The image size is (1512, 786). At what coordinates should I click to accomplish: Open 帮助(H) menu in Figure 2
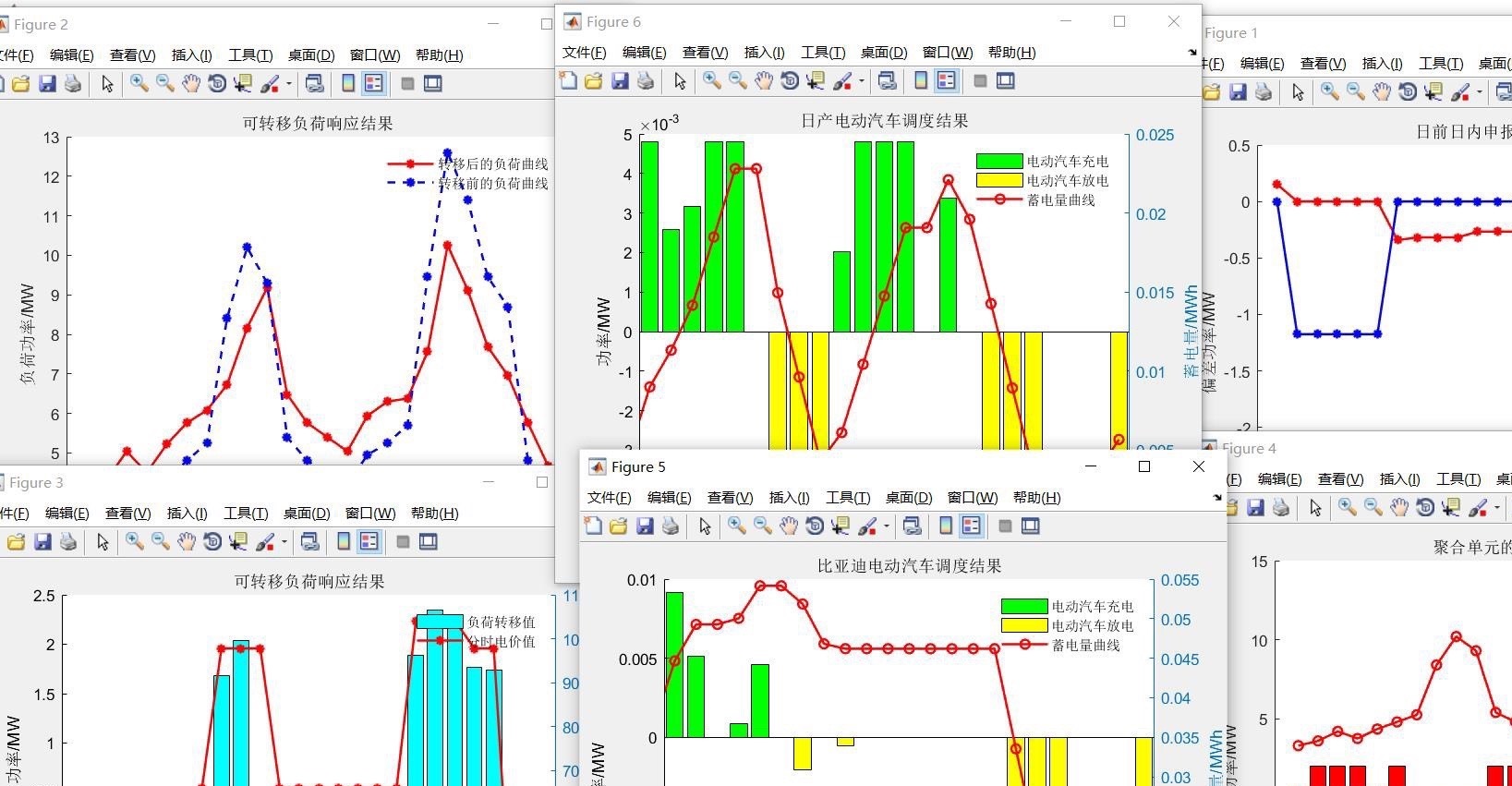[440, 55]
